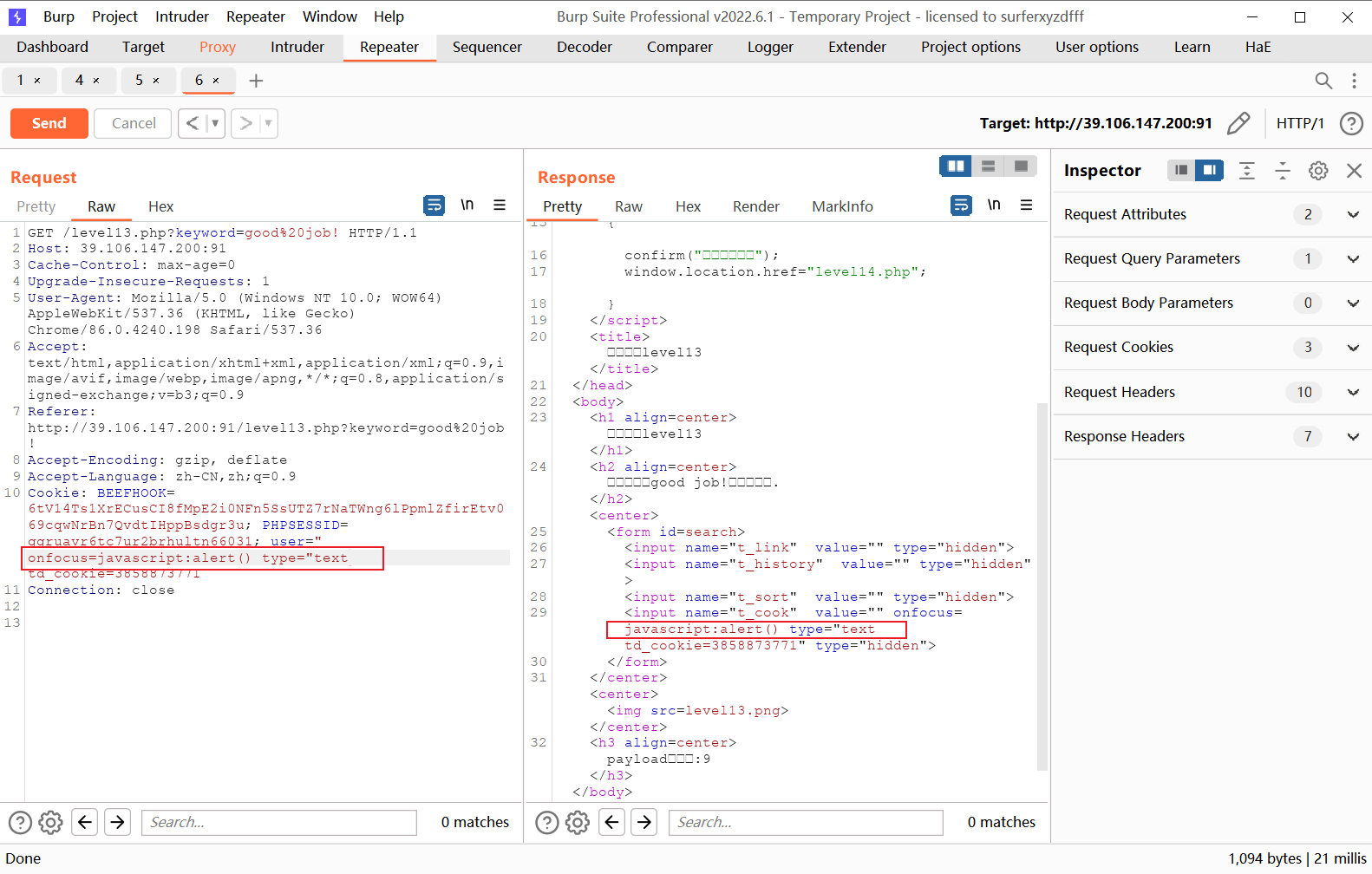Viewport: 1372px width, 874px height.
Task: Toggle the HTTP/1 protocol selector
Action: [1300, 123]
